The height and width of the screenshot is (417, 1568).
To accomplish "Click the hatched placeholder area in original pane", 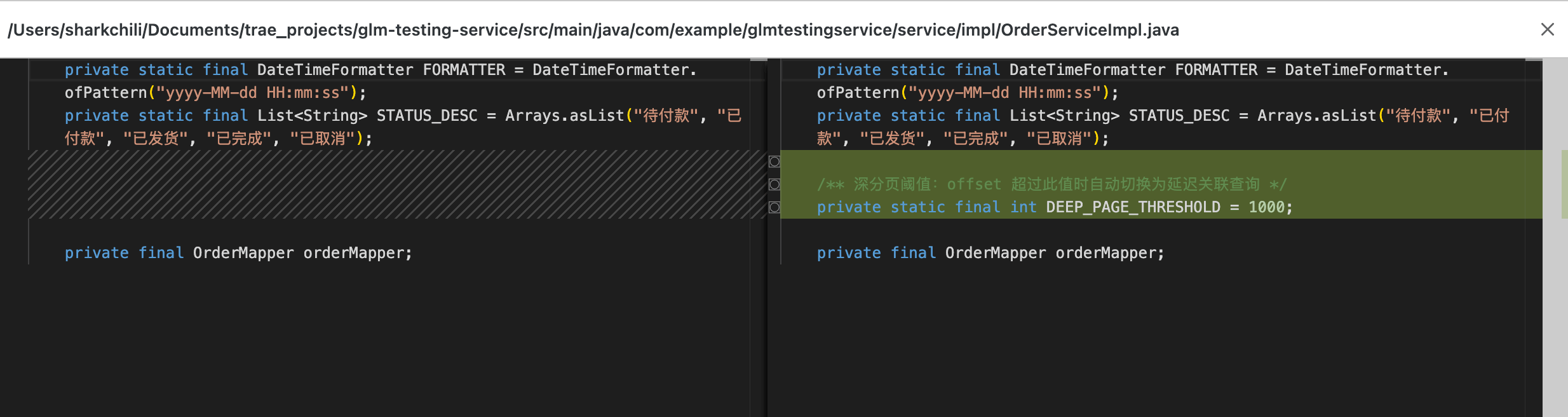I will [394, 184].
